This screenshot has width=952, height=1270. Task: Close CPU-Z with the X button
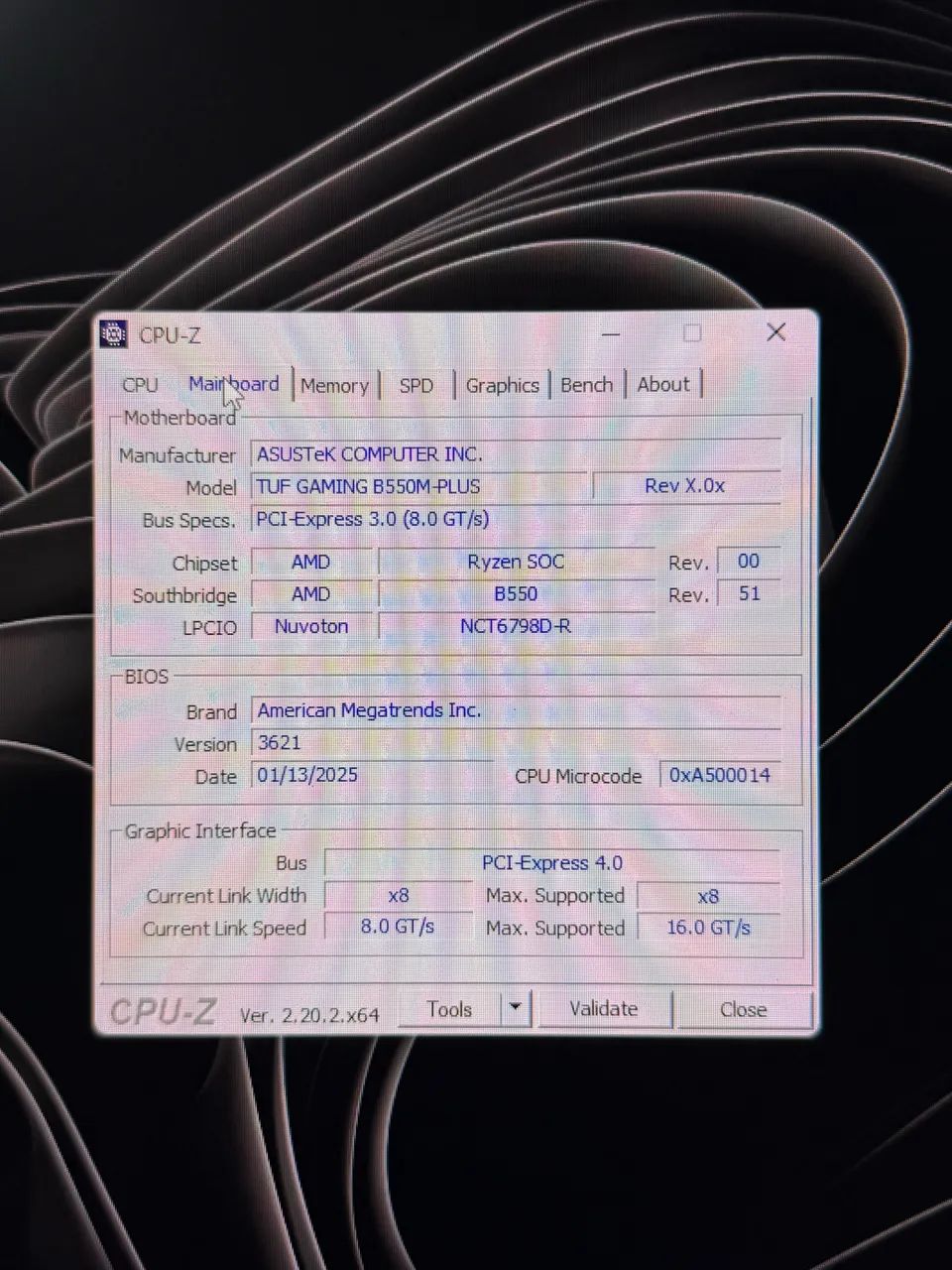[776, 332]
